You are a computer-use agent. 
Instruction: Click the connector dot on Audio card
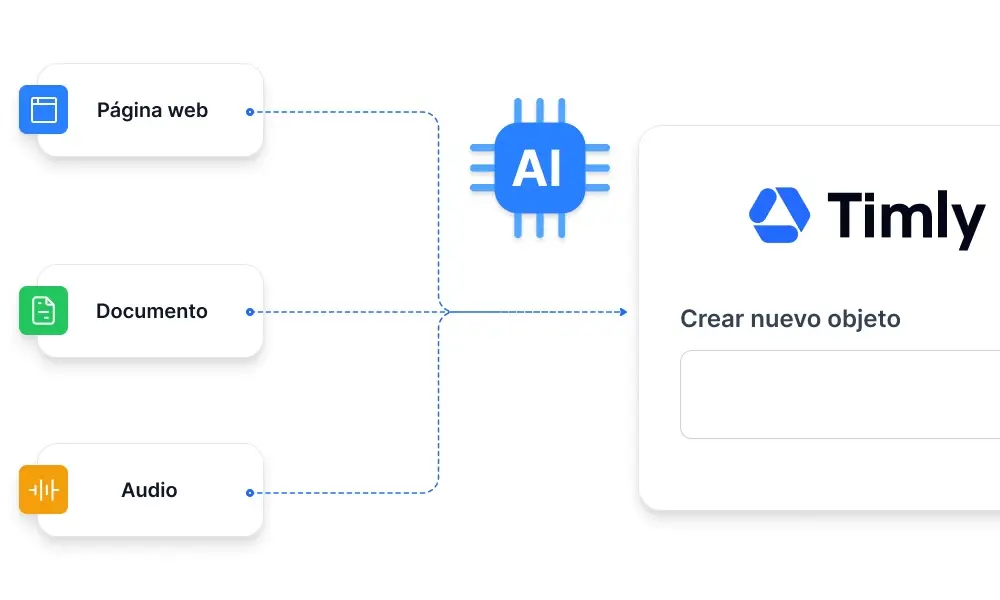coord(249,492)
